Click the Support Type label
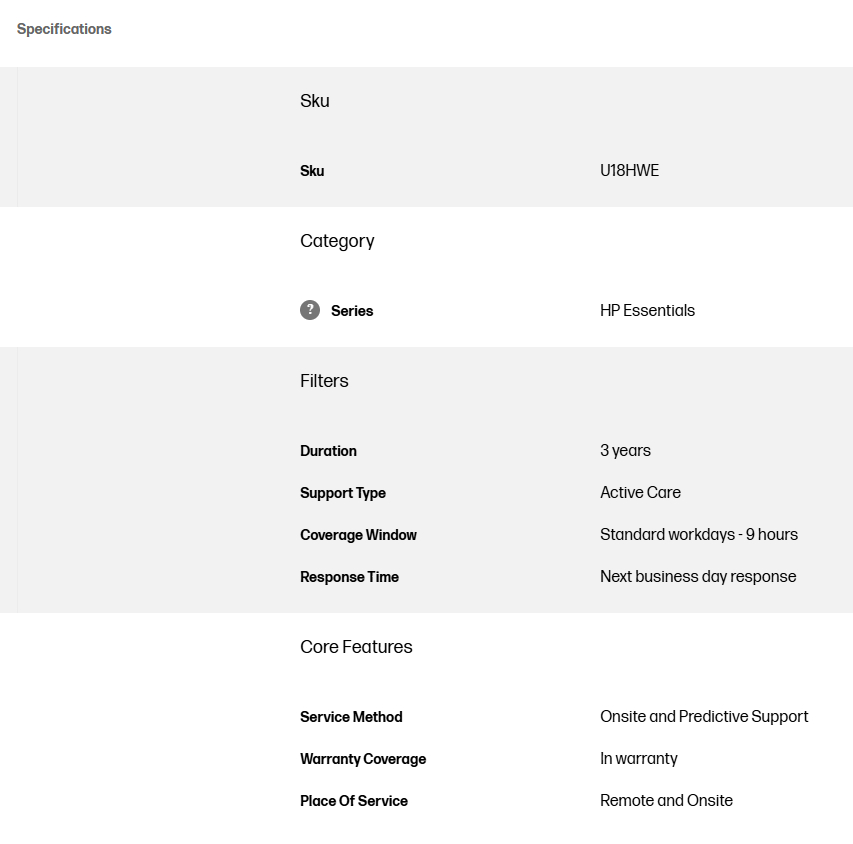 343,493
